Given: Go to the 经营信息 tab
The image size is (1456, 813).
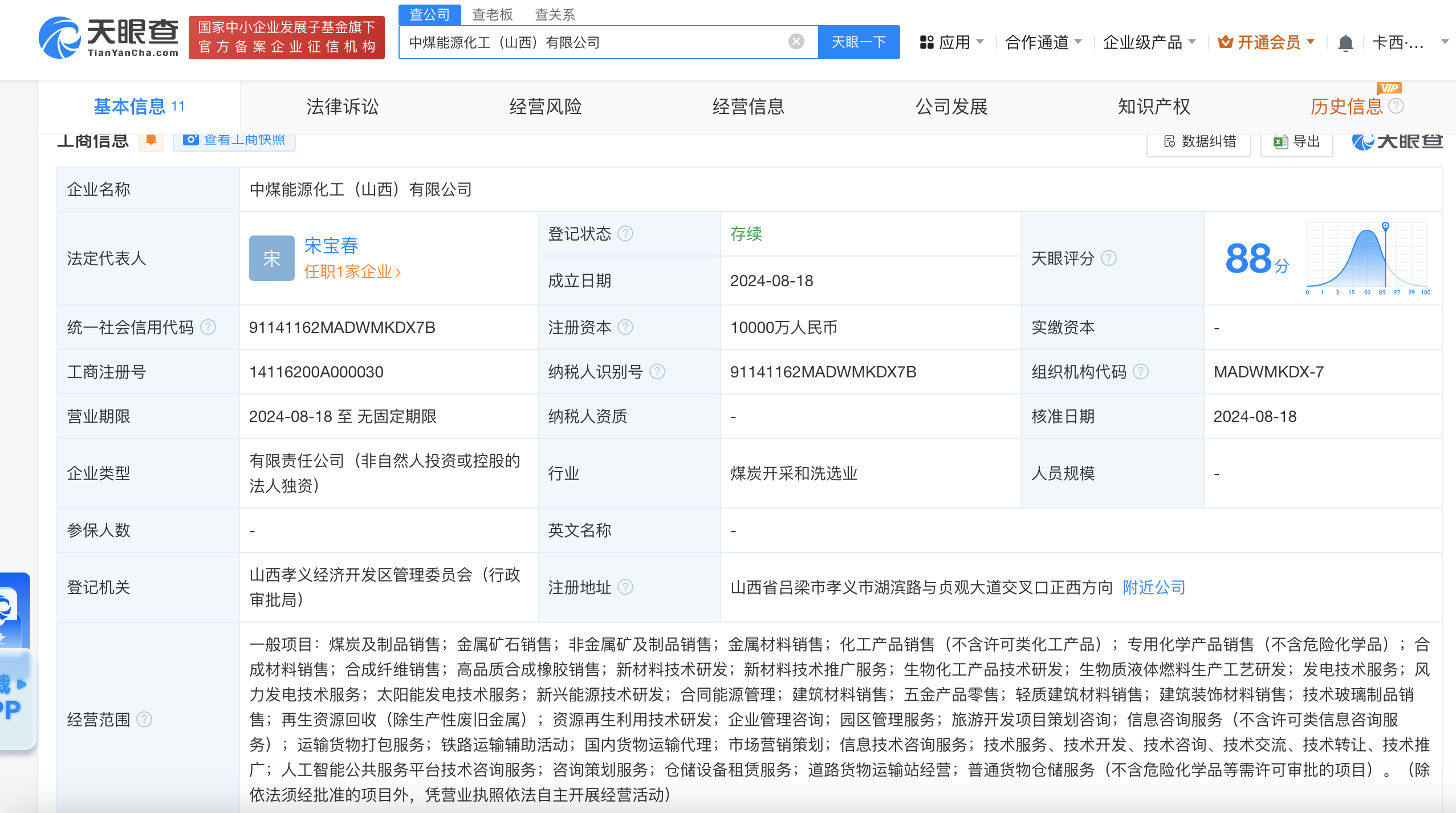Looking at the screenshot, I should (749, 107).
